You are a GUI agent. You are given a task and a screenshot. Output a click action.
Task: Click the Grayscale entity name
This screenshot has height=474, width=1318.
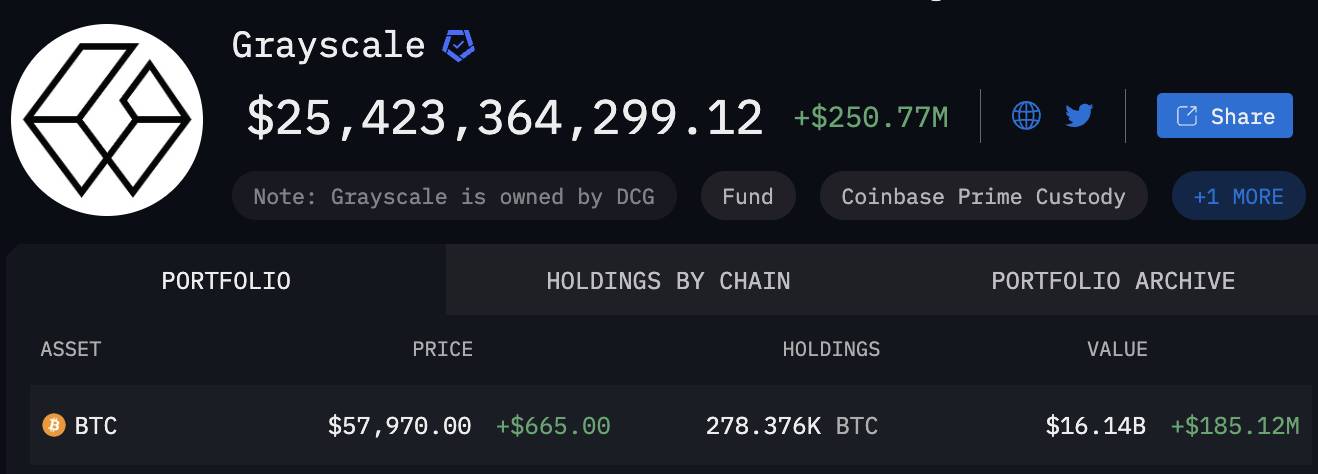click(328, 45)
